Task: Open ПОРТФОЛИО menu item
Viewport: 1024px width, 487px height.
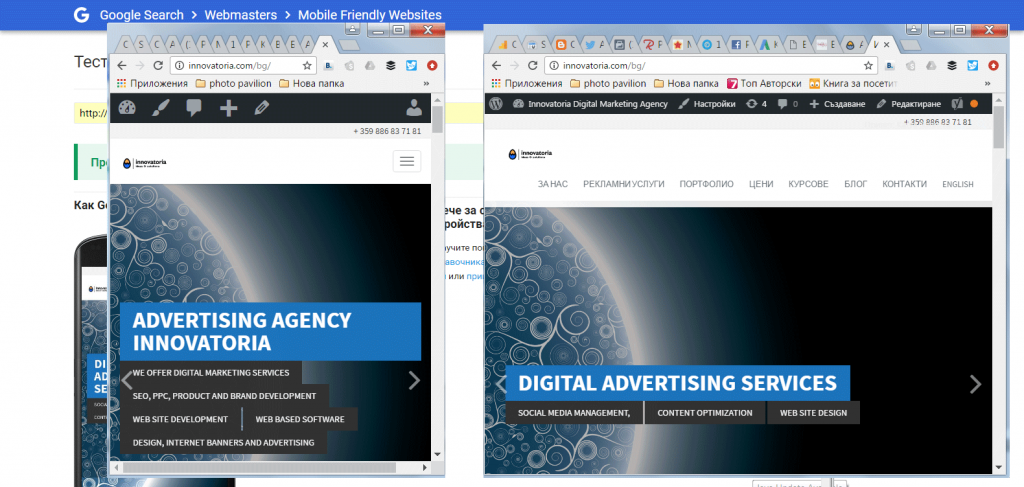Action: pos(707,184)
